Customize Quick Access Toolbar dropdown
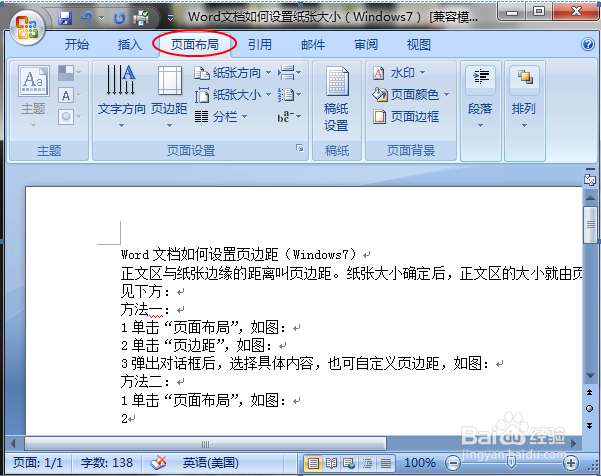Screen dimensions: 601x476 click(x=171, y=18)
